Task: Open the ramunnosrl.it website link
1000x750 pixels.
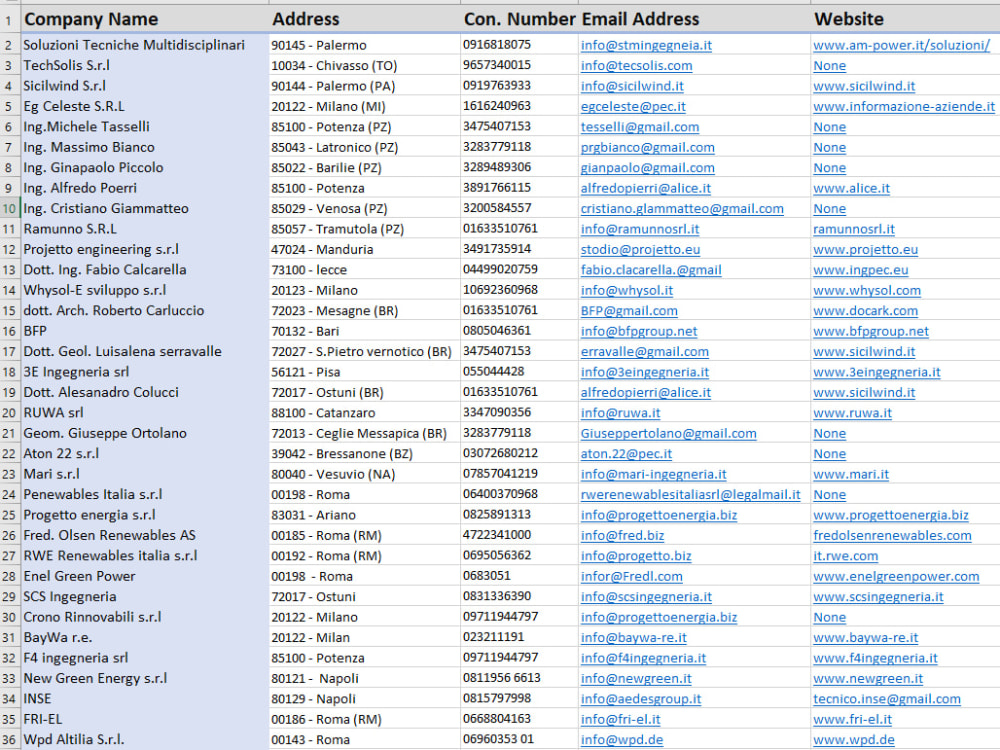Action: 853,229
